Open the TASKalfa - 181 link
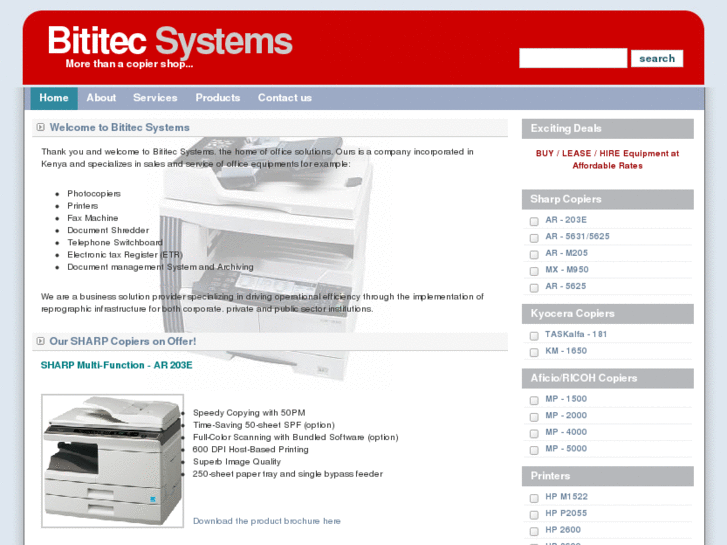The width and height of the screenshot is (727, 545). [x=576, y=334]
